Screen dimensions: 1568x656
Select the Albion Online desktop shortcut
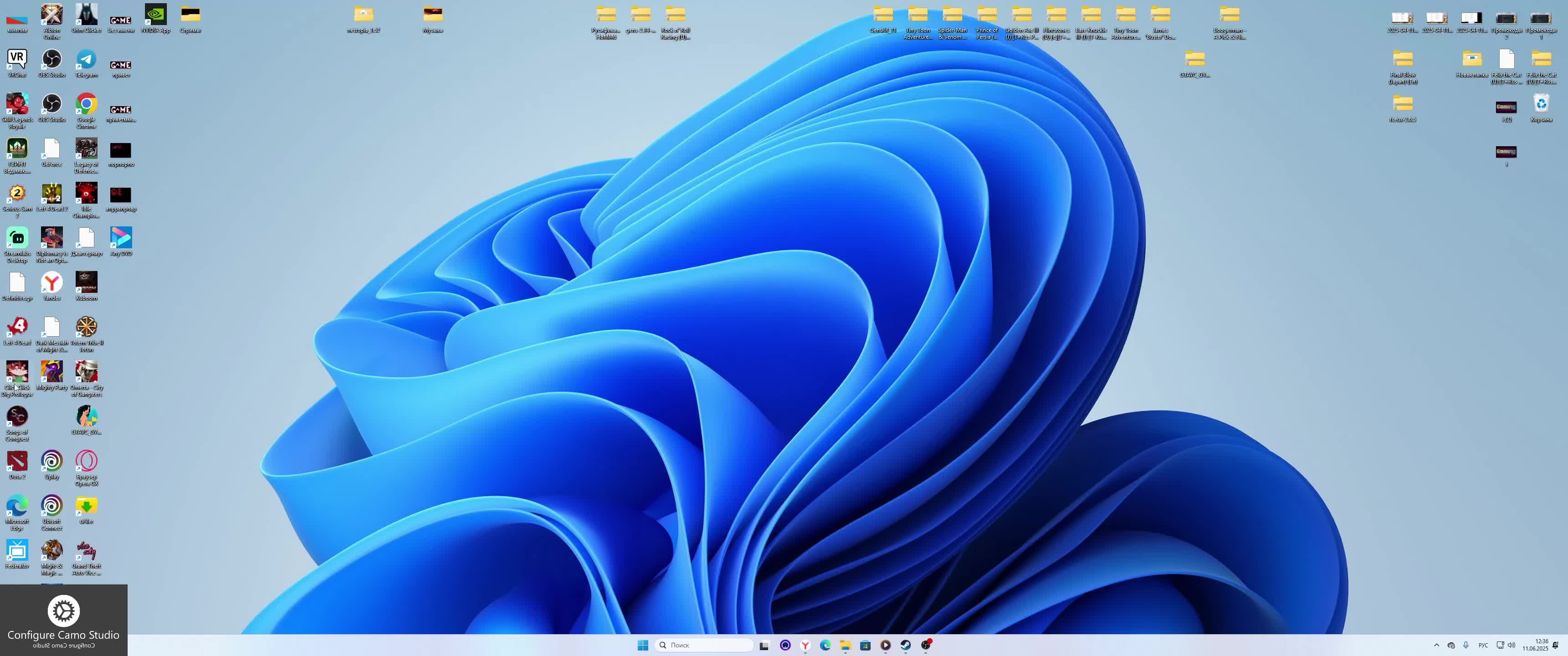pos(52,21)
